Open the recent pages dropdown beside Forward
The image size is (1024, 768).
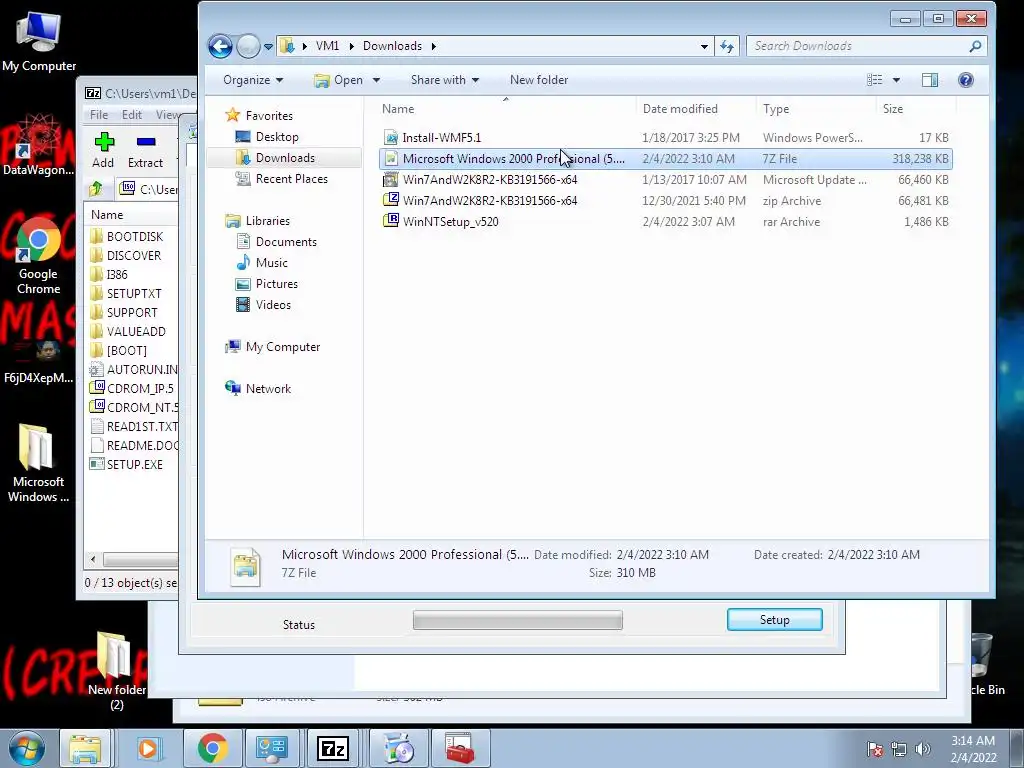pyautogui.click(x=268, y=47)
